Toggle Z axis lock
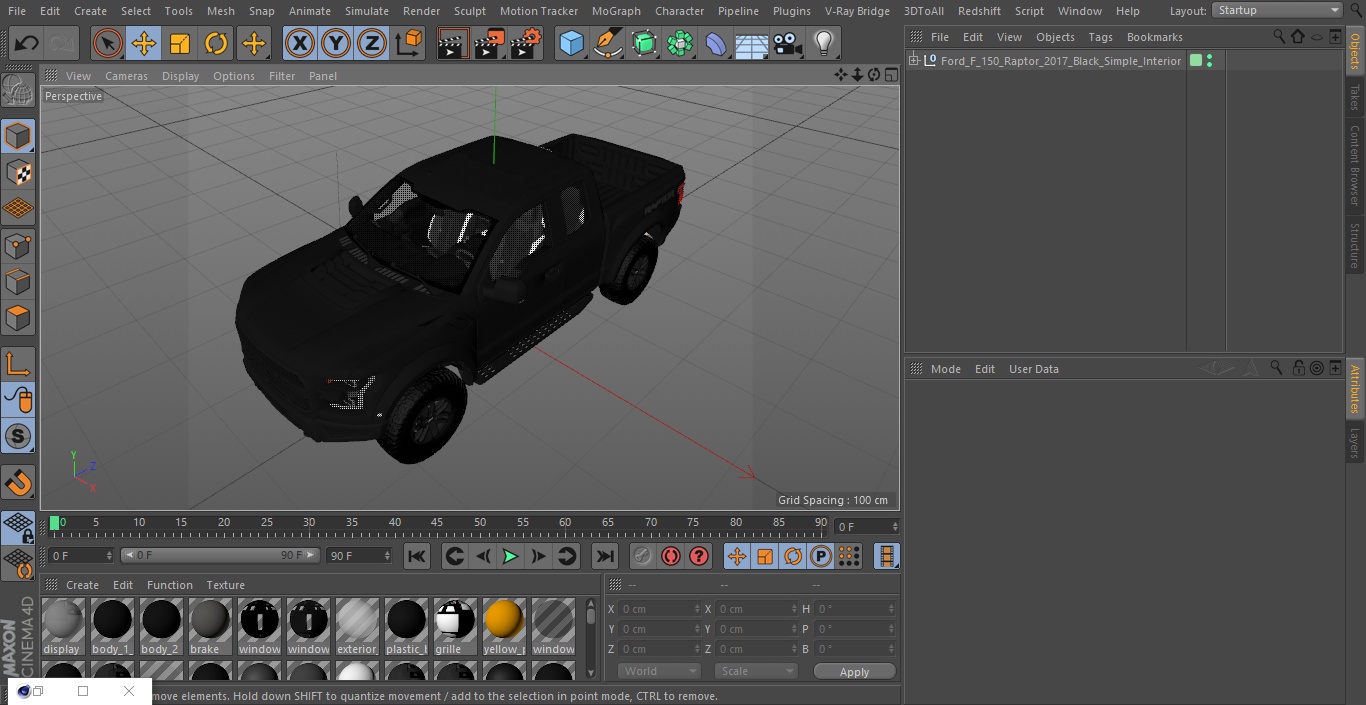This screenshot has width=1366, height=705. [371, 43]
